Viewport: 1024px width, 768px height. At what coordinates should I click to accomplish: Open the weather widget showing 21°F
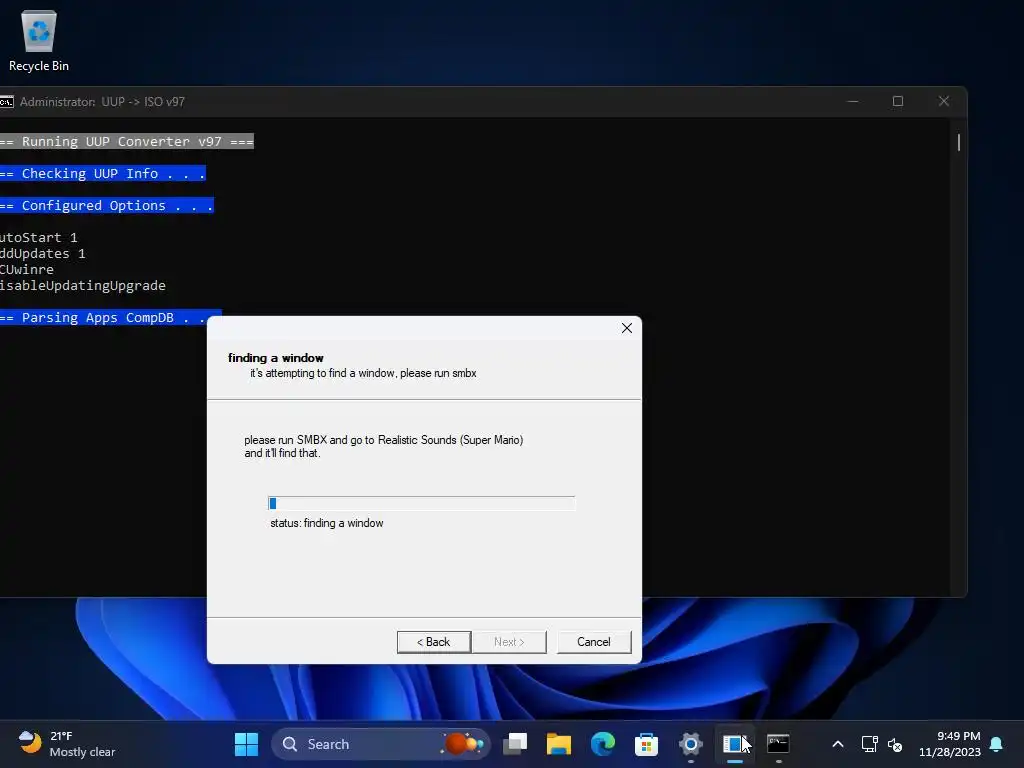(x=67, y=744)
